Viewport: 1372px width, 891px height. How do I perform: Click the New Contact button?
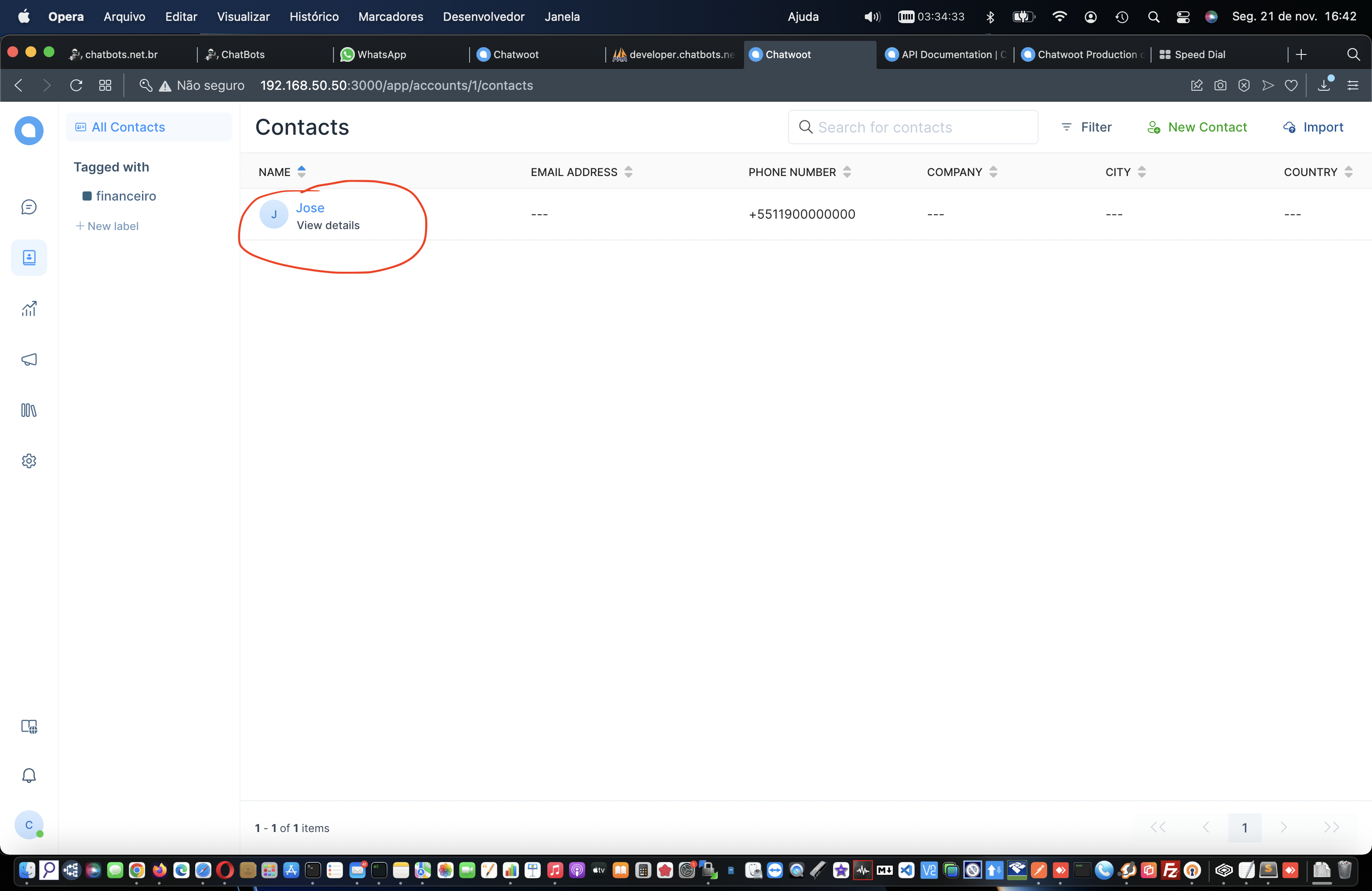coord(1197,127)
